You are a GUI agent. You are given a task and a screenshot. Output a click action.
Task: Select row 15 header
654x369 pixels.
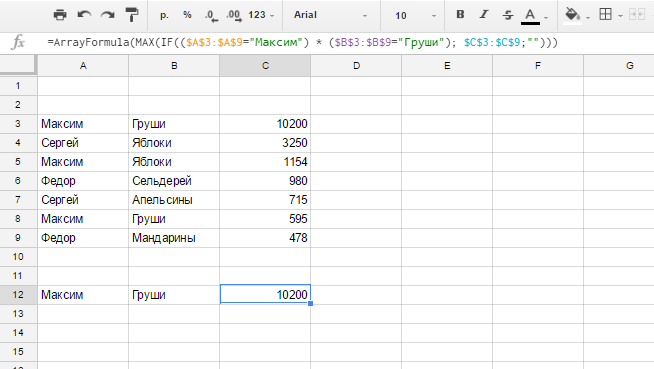18,352
